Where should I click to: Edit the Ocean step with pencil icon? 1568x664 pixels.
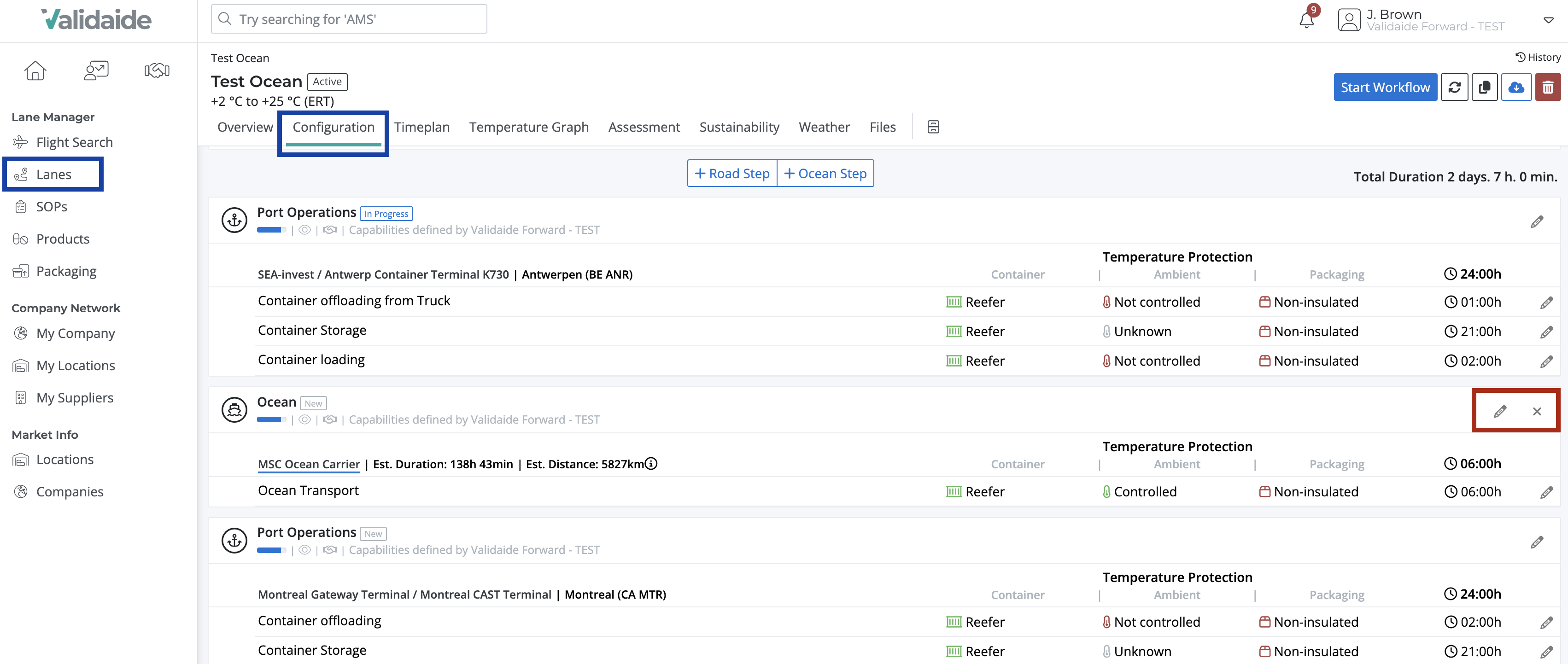pyautogui.click(x=1500, y=411)
